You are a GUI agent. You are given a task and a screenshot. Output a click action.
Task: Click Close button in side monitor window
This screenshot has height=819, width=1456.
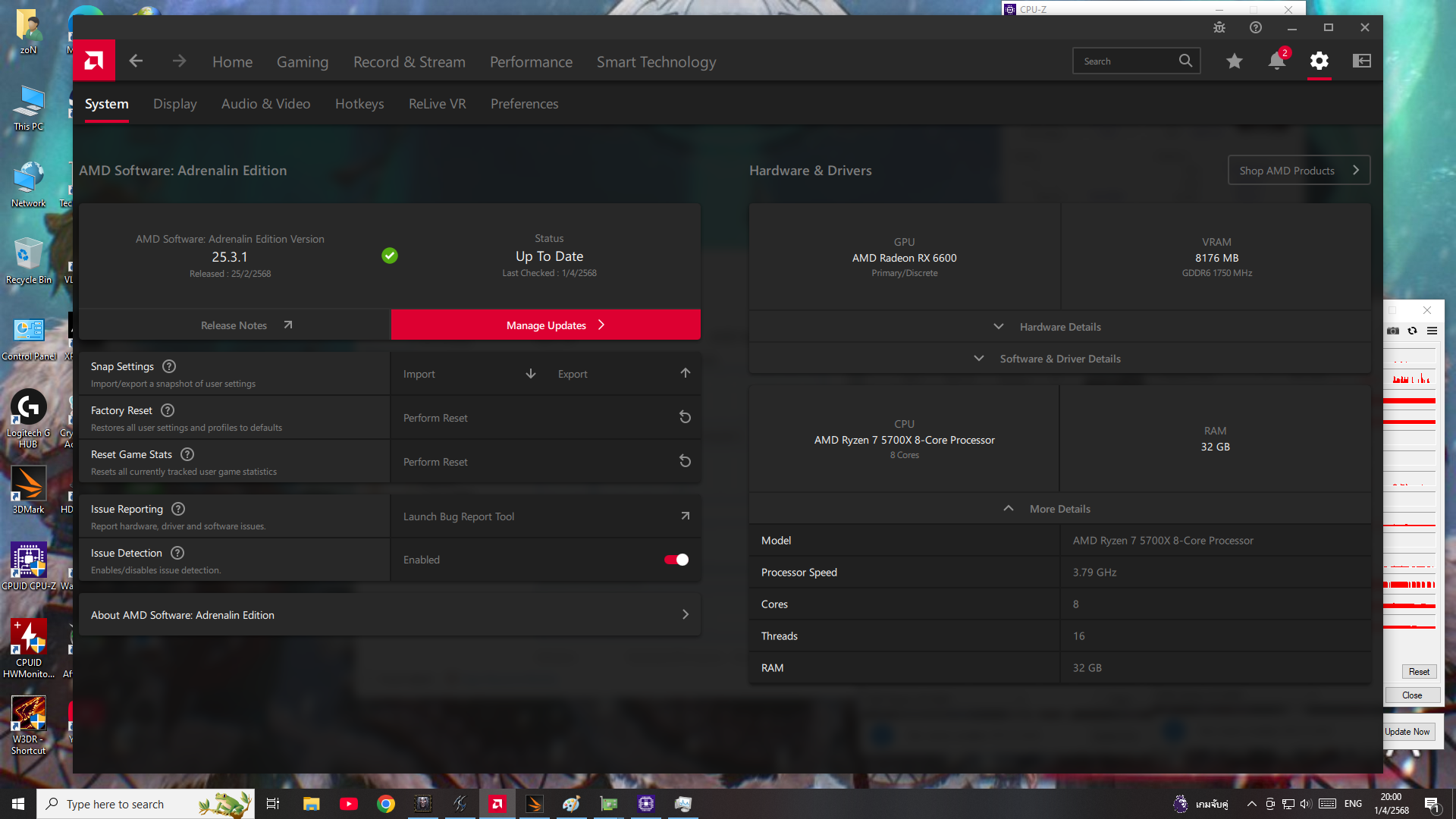(x=1412, y=695)
